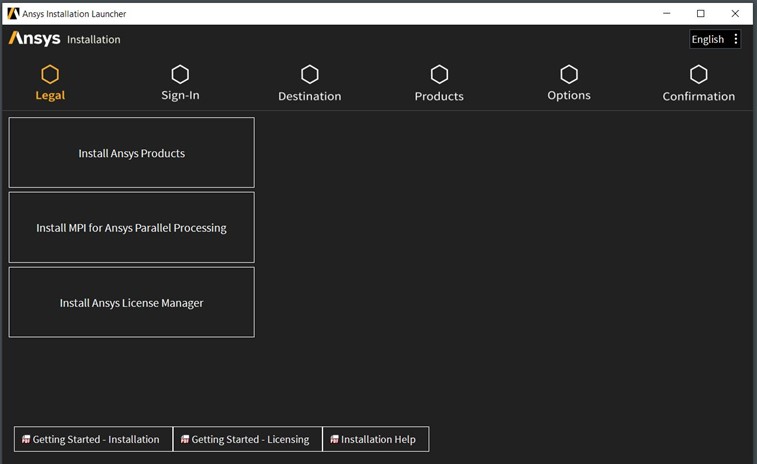Click Install Ansys License Manager button
This screenshot has height=464, width=757.
pyautogui.click(x=131, y=302)
